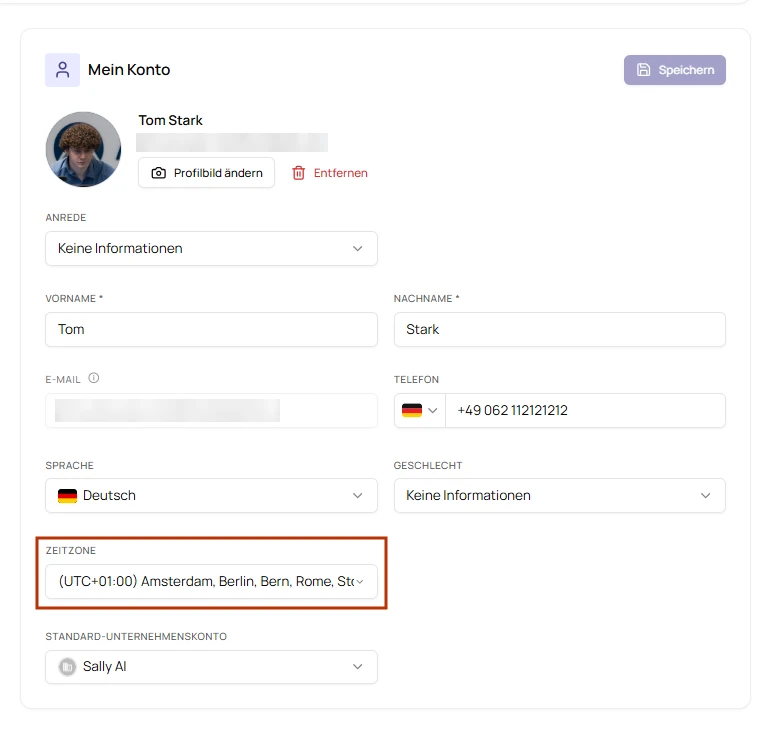This screenshot has height=730, width=769.
Task: Click the info icon beside E-Mail label
Action: [x=94, y=378]
